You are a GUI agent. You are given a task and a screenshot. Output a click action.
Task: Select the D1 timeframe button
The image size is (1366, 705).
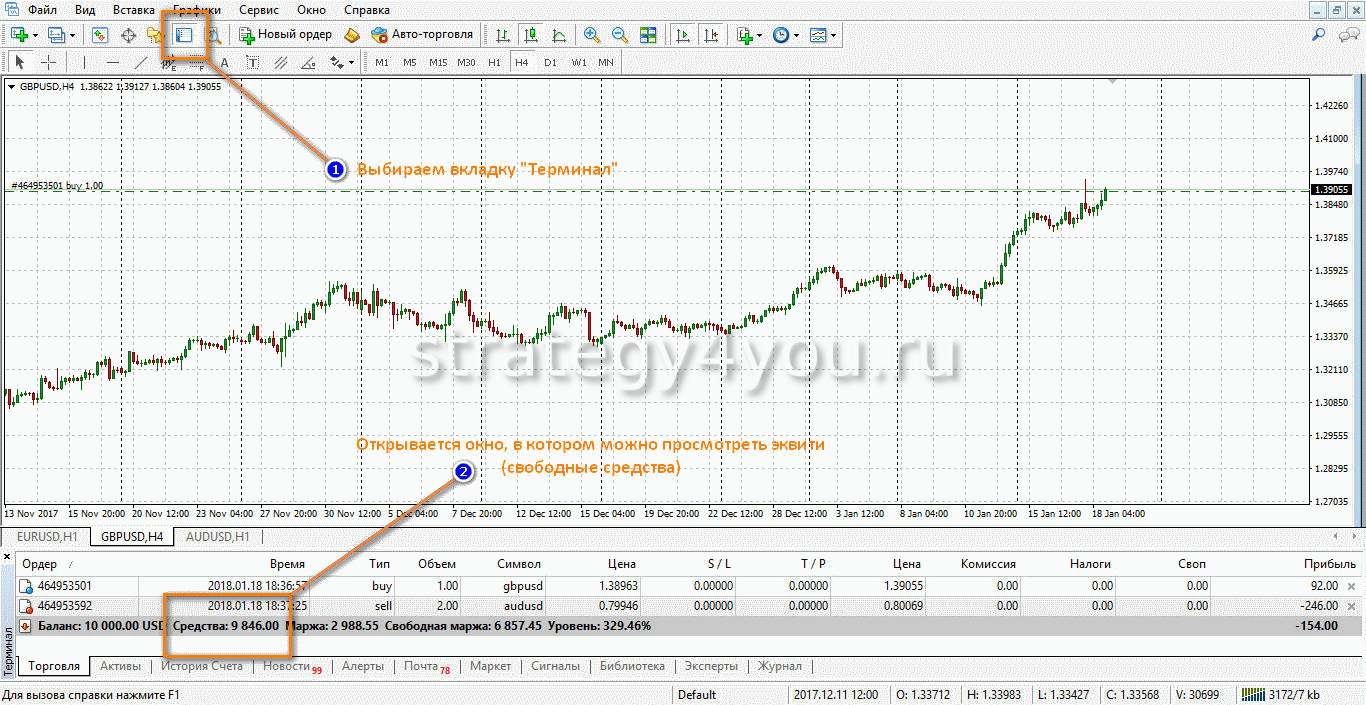[550, 62]
